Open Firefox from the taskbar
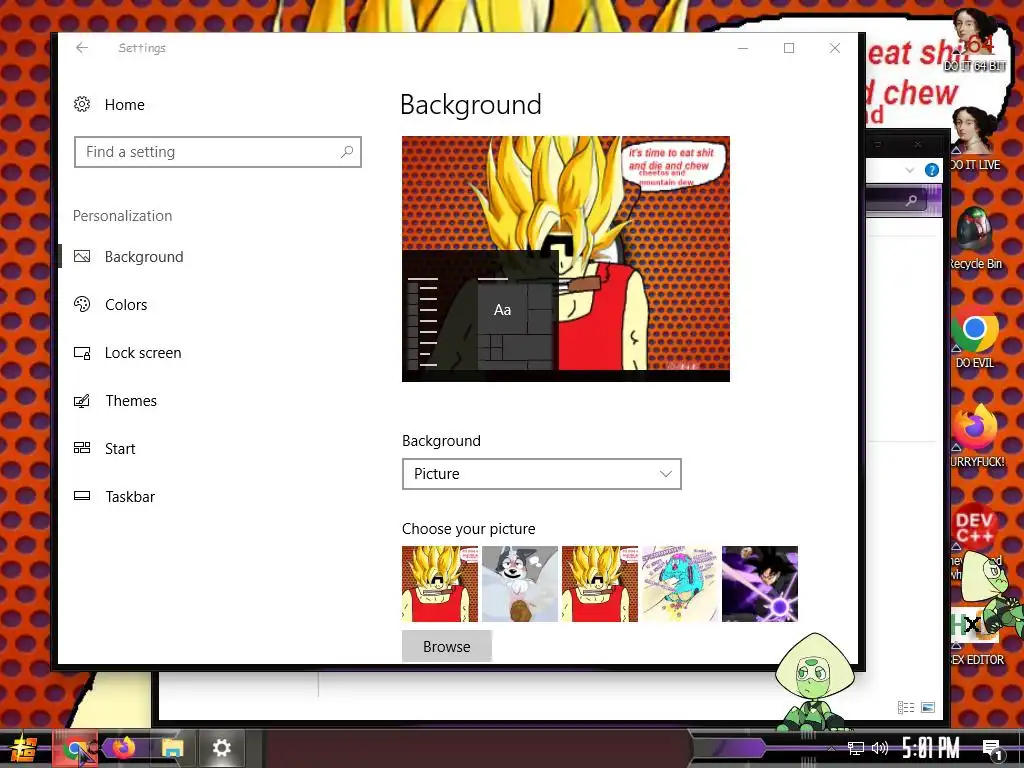 (122, 748)
